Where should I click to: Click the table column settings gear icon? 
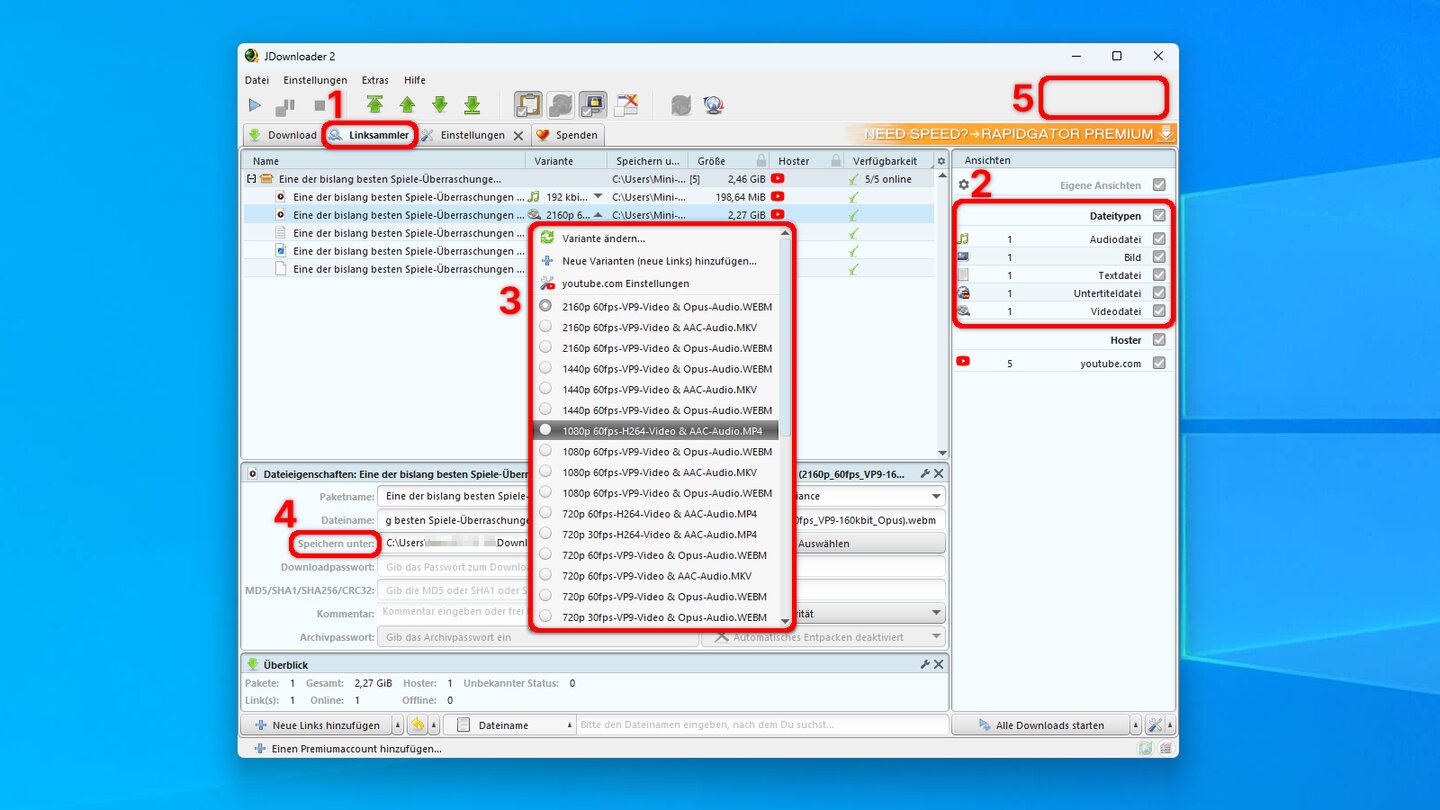click(x=940, y=161)
